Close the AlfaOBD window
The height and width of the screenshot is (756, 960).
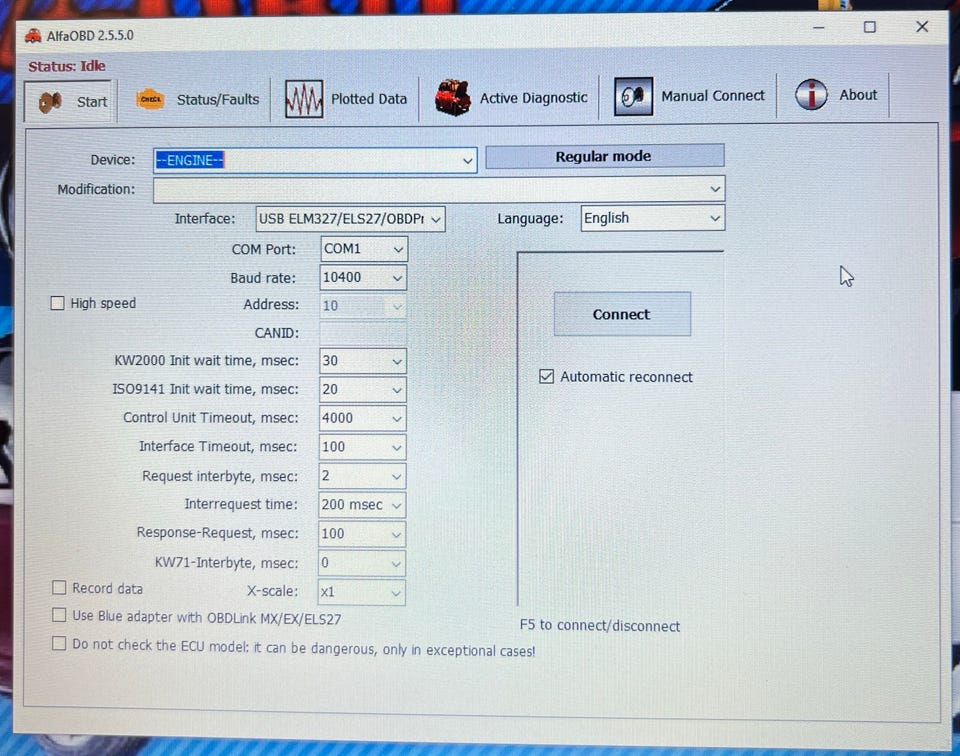click(922, 26)
